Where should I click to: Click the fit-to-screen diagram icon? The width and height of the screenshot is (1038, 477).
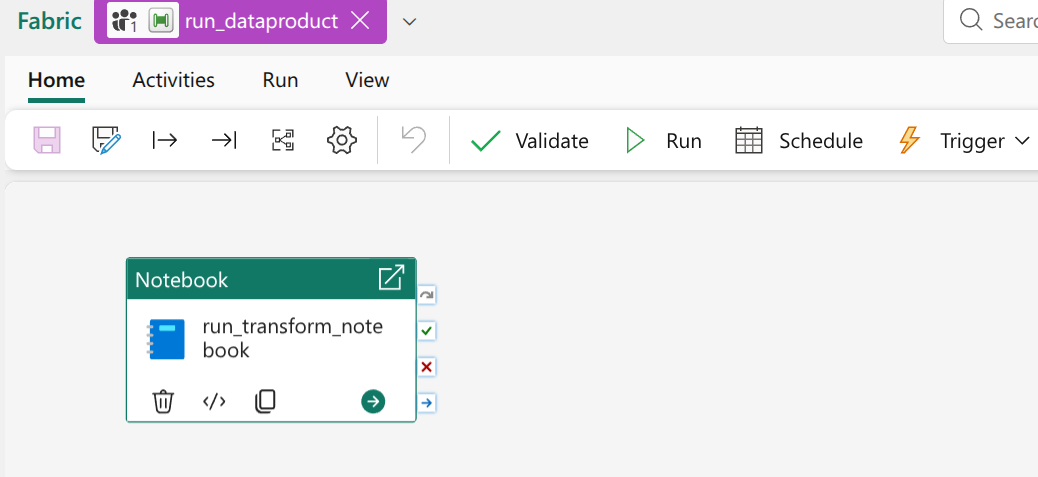click(283, 140)
